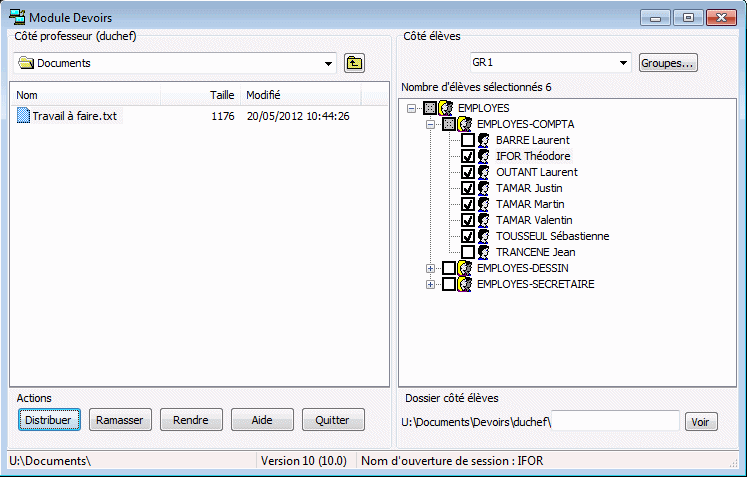Click the TOUSSEUL Sébastienne user icon

pyautogui.click(x=484, y=236)
